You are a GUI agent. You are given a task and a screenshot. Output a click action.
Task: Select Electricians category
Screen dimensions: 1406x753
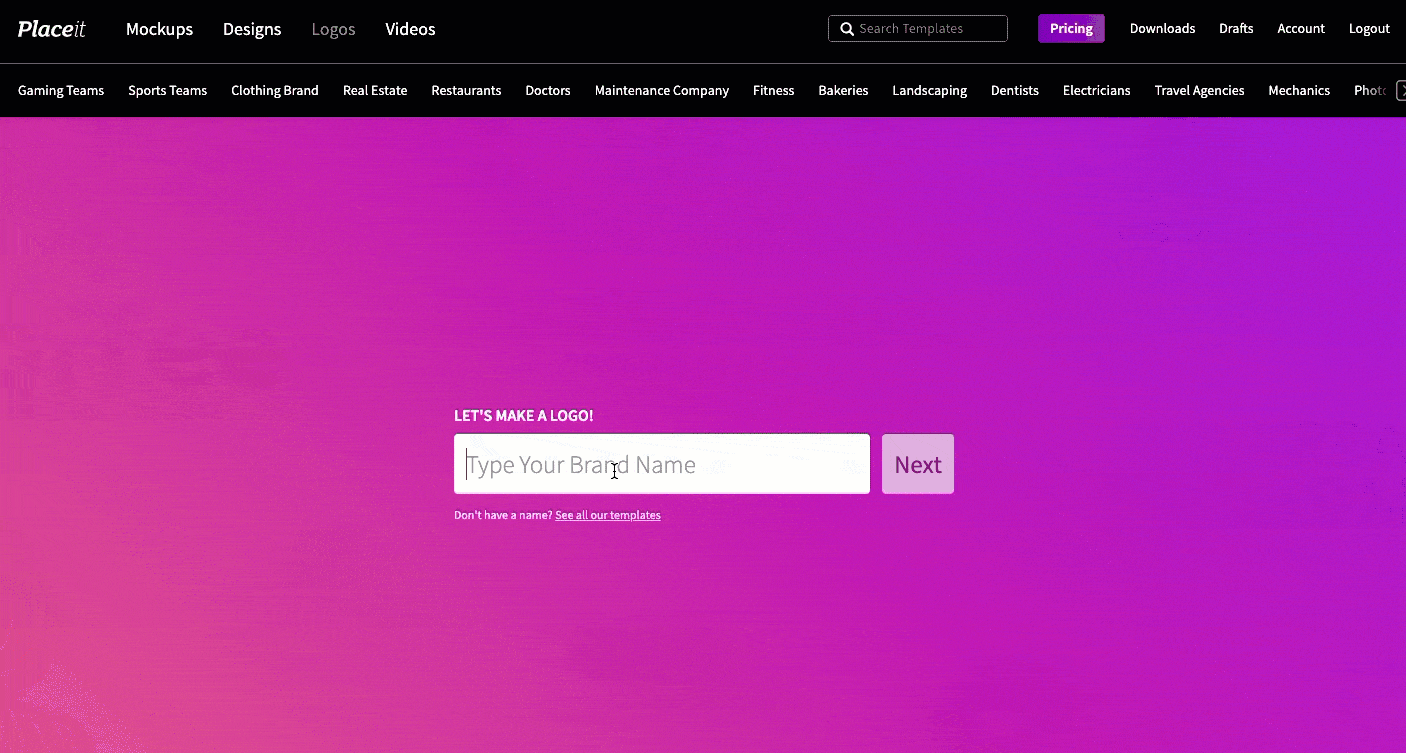[x=1097, y=90]
